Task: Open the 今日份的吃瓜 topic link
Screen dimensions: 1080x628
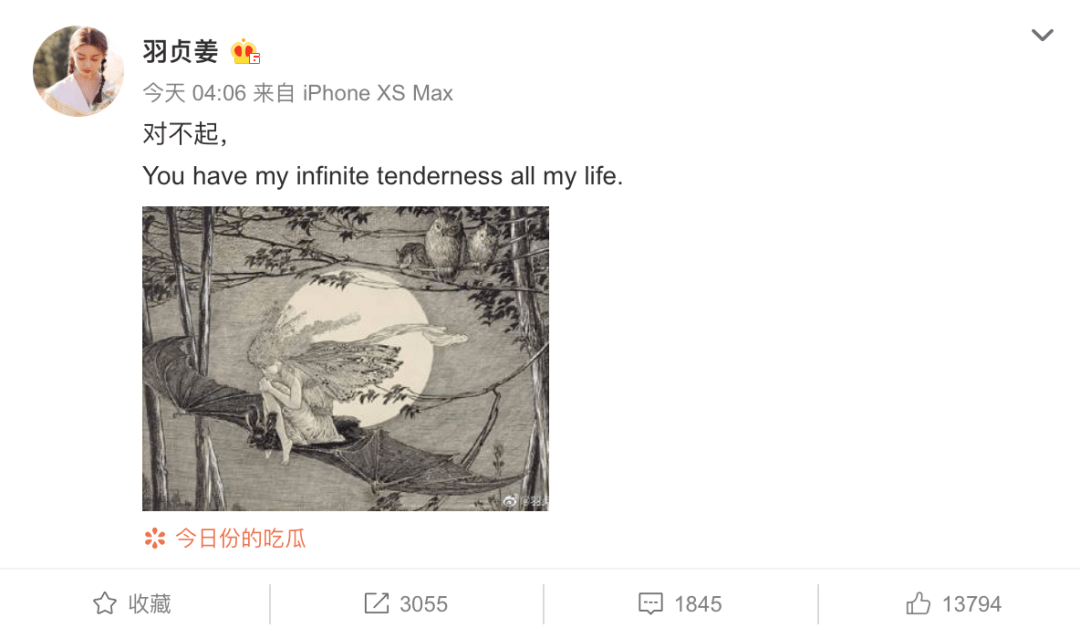Action: [x=241, y=539]
